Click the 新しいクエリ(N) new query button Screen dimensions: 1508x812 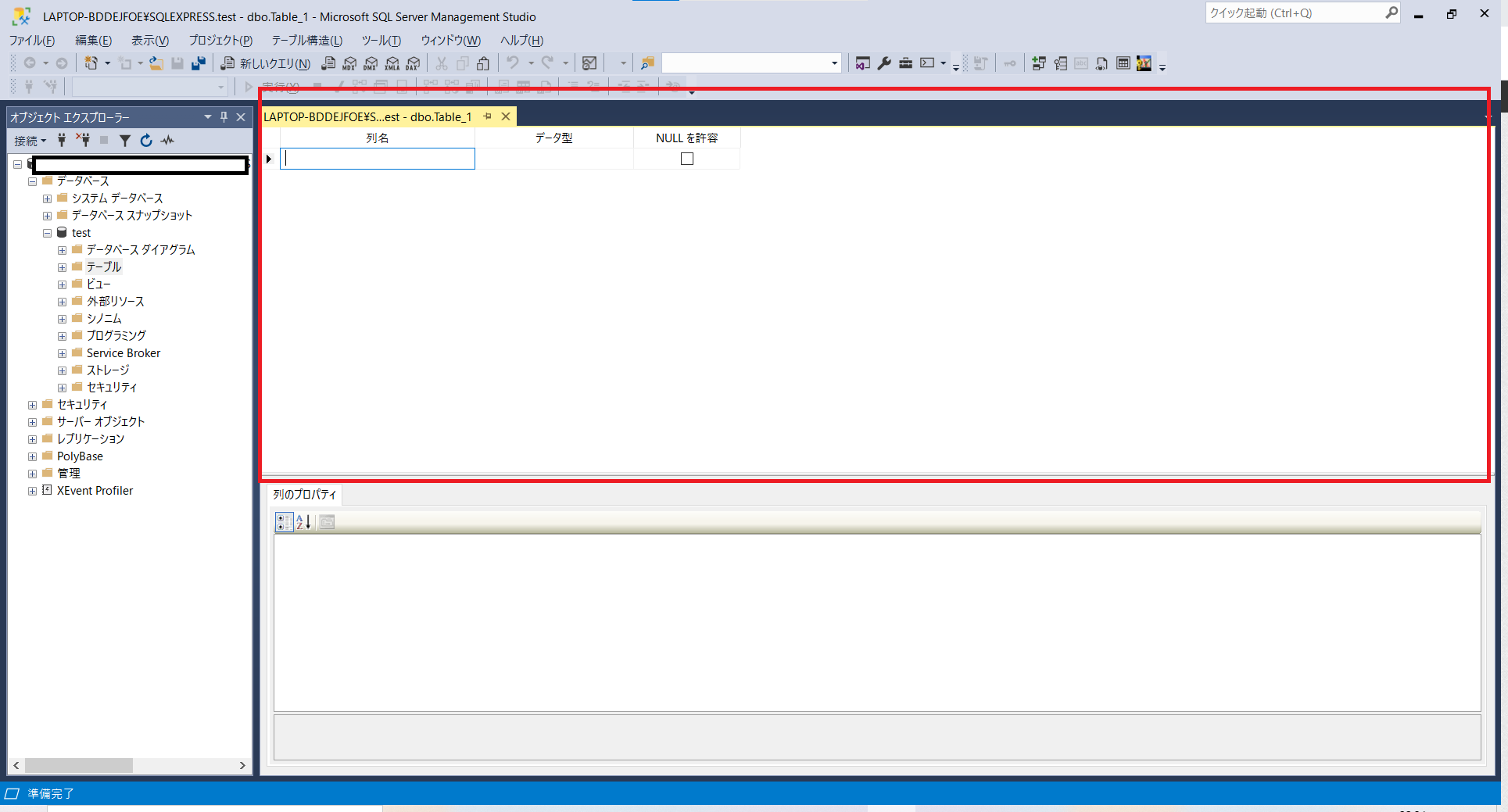(x=266, y=63)
